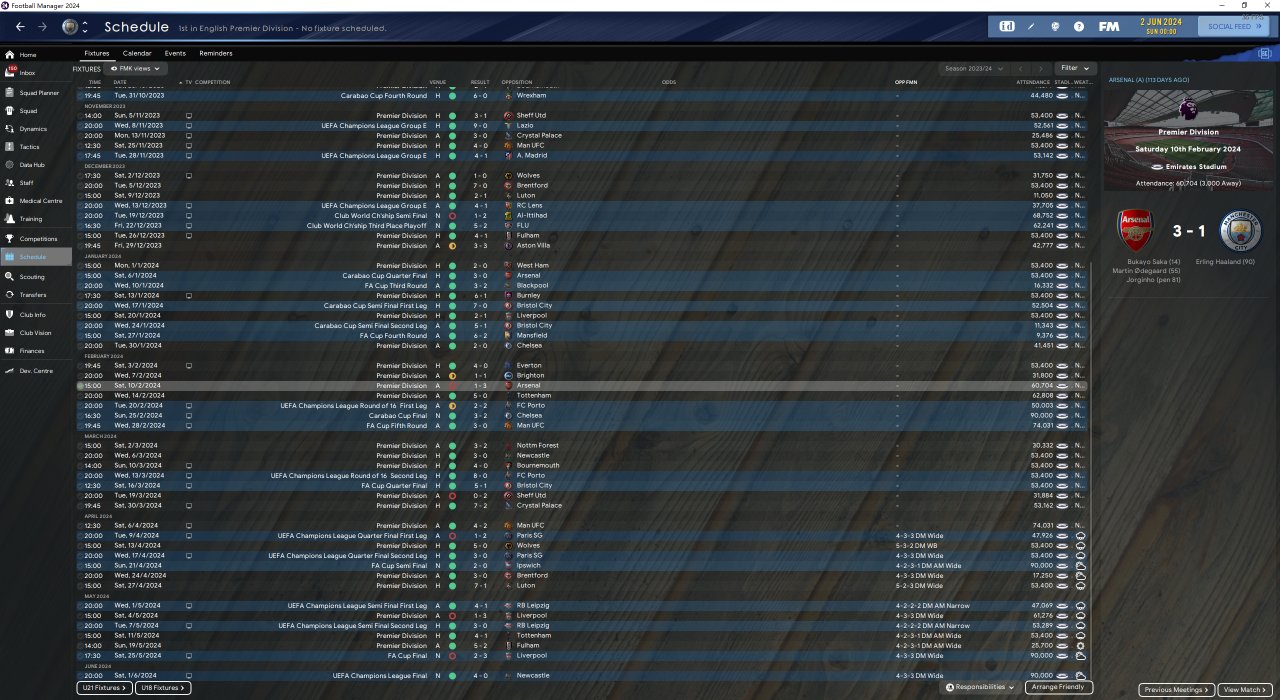The image size is (1280, 700).
Task: Click the 'id' in-game editor icon
Action: click(x=1006, y=27)
